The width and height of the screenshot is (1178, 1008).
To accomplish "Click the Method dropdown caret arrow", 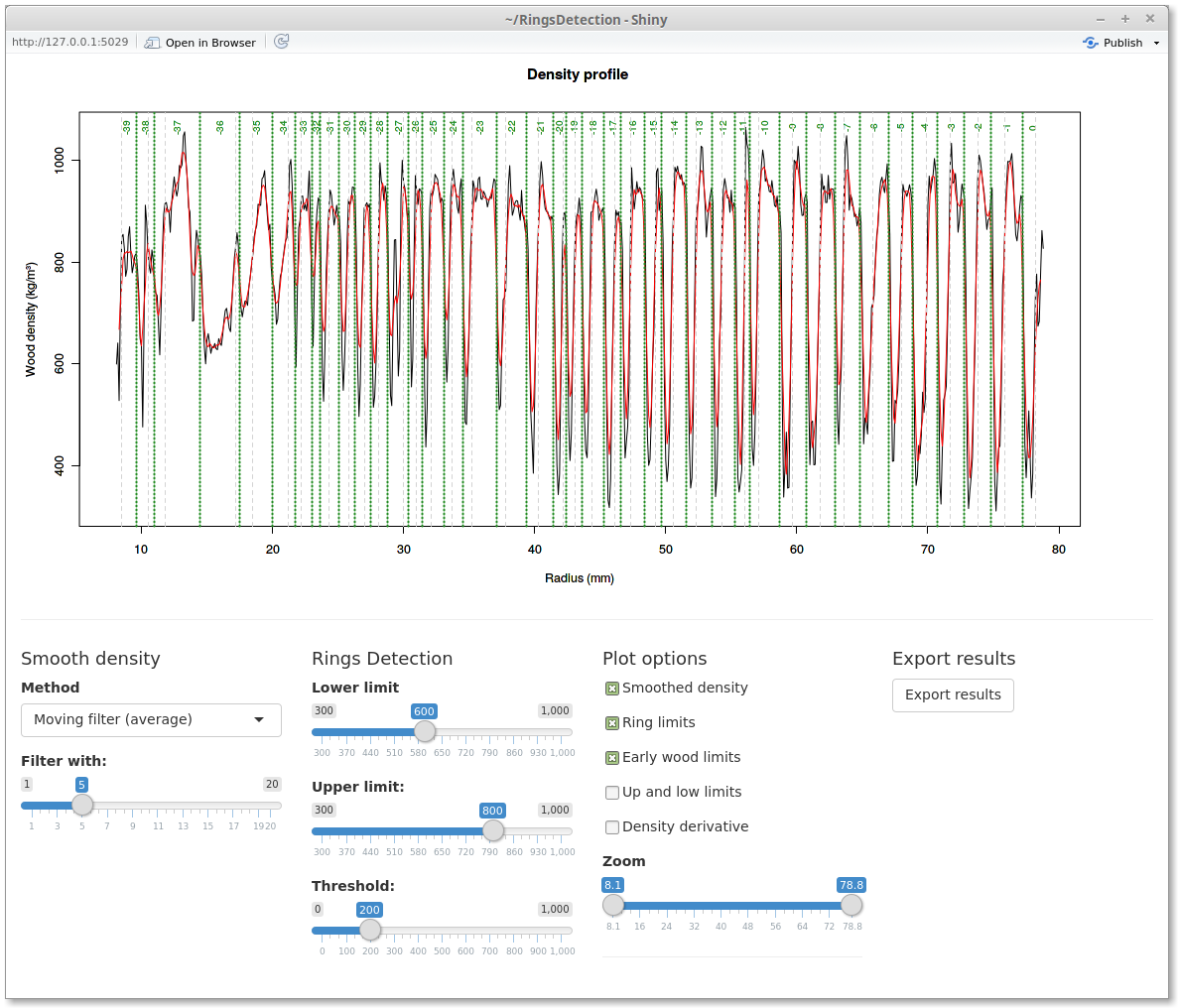I will 259,719.
